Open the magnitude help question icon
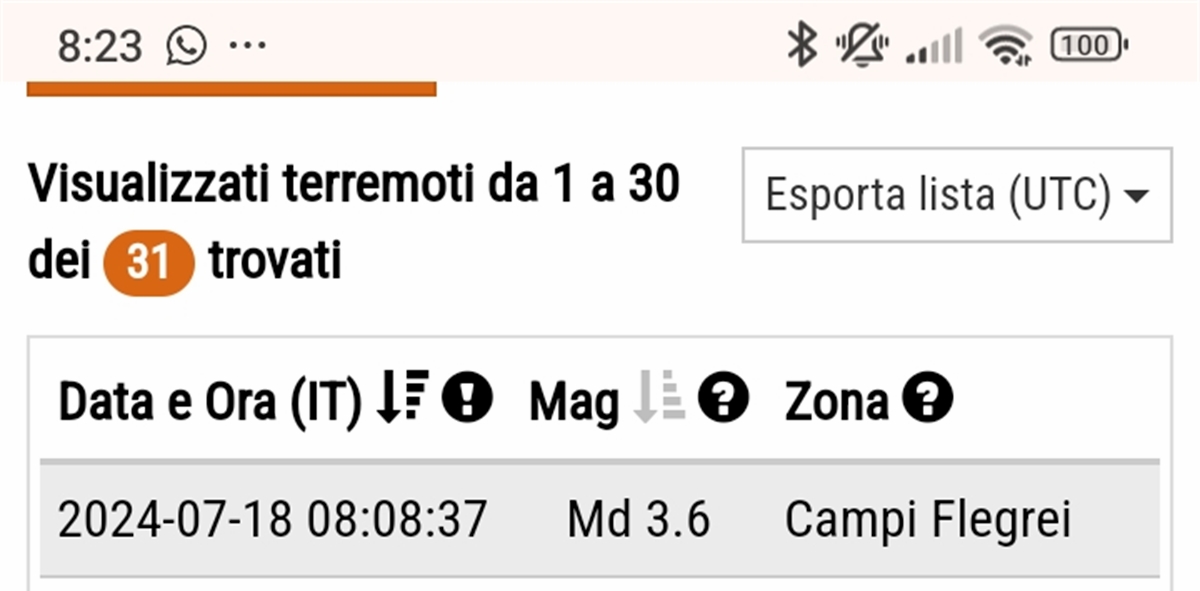The image size is (1200, 591). pyautogui.click(x=723, y=400)
